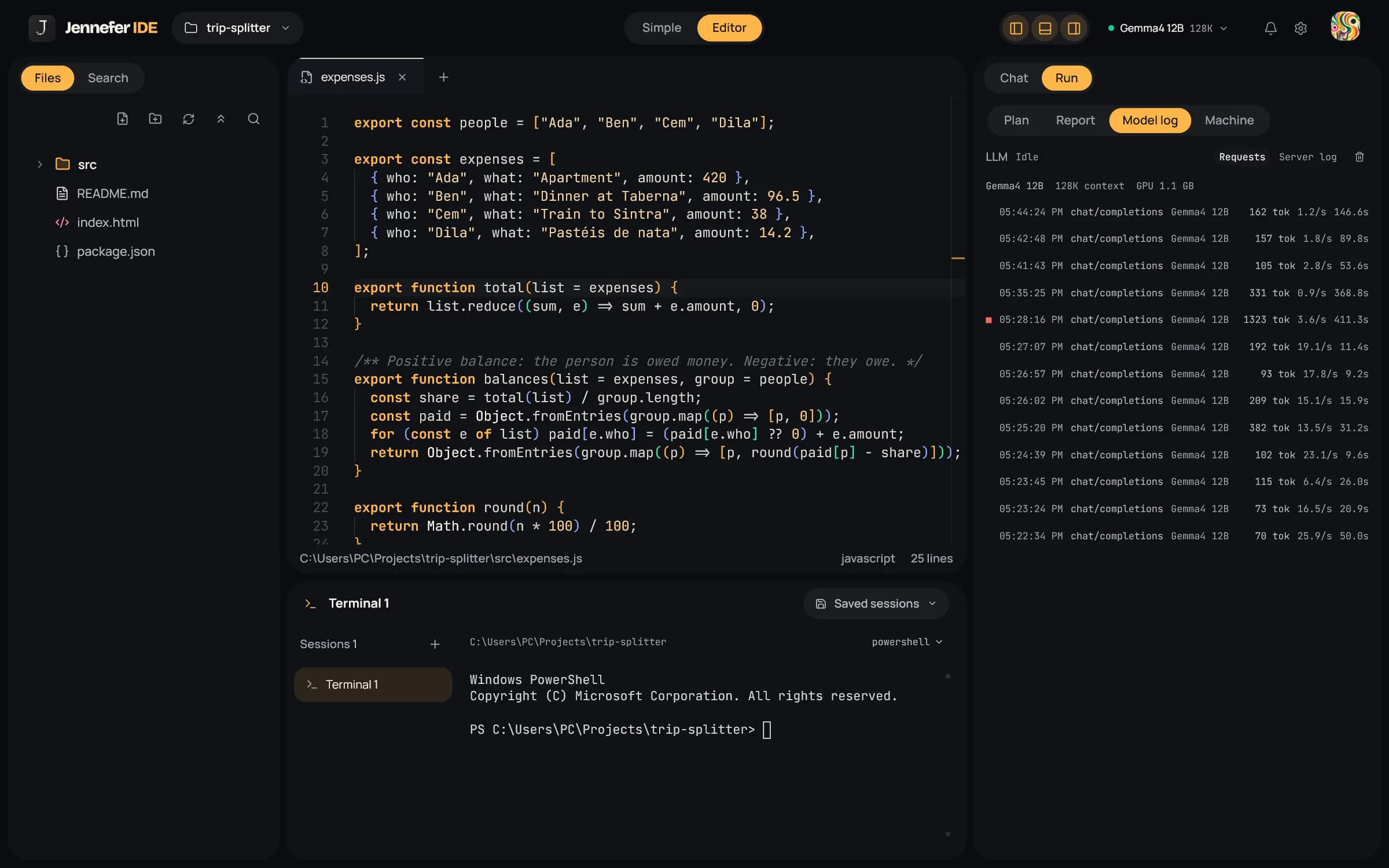
Task: Select Terminal 1 session in list
Action: coord(373,685)
